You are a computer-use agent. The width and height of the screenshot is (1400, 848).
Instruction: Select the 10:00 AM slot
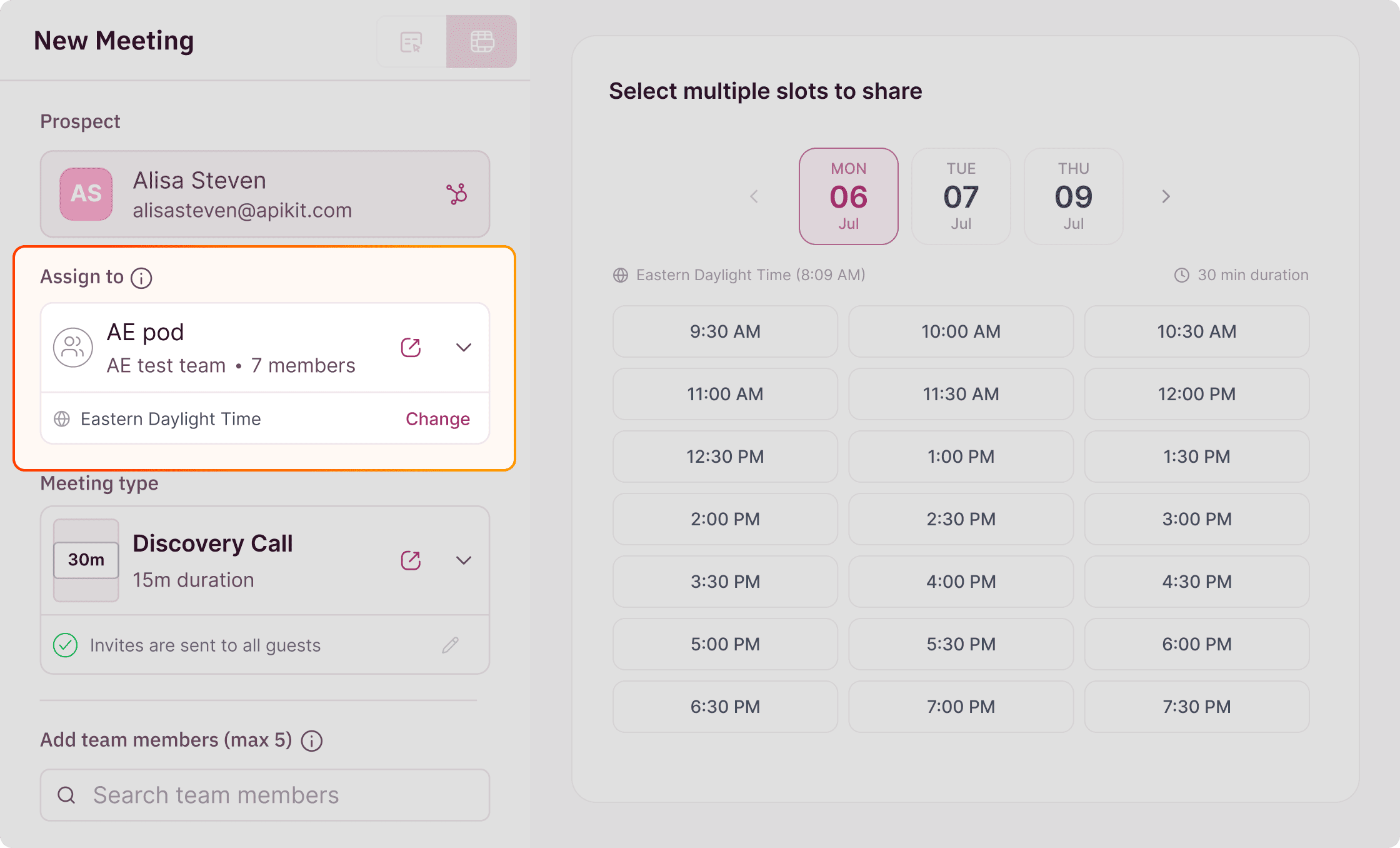(961, 331)
